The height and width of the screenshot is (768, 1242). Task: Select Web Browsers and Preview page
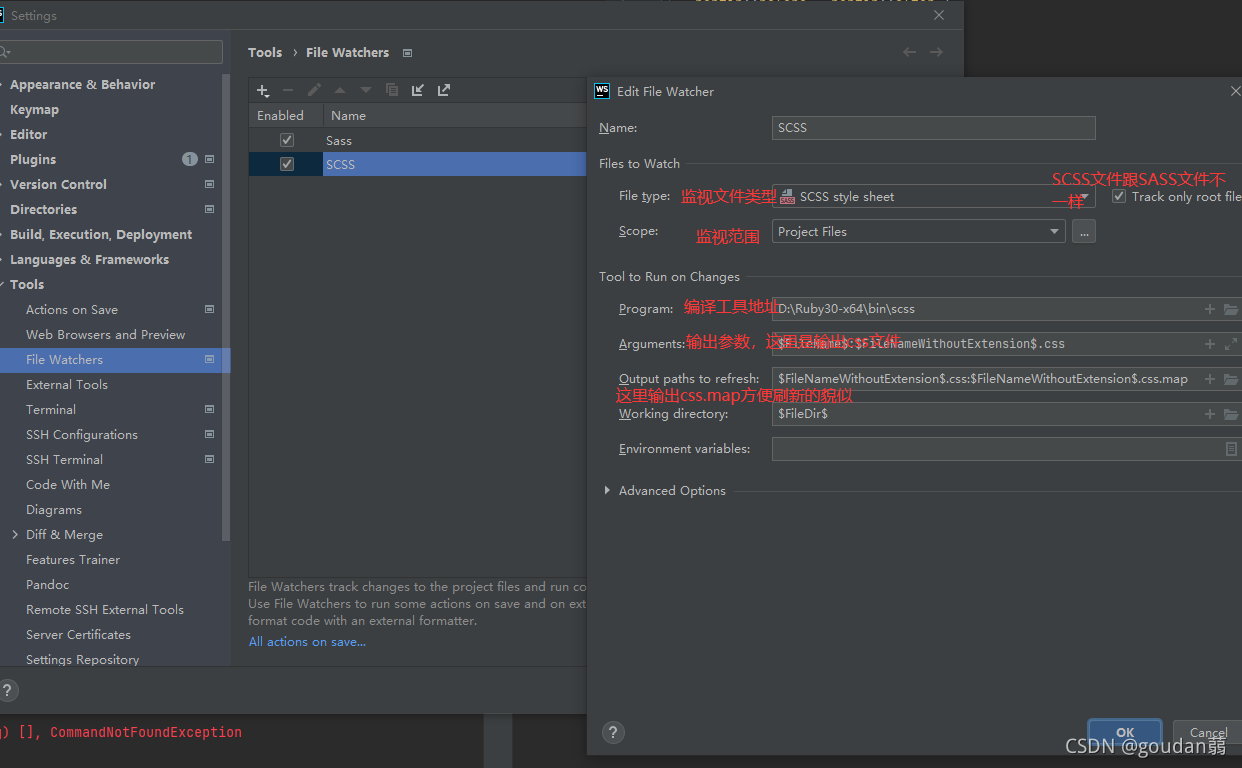[105, 334]
